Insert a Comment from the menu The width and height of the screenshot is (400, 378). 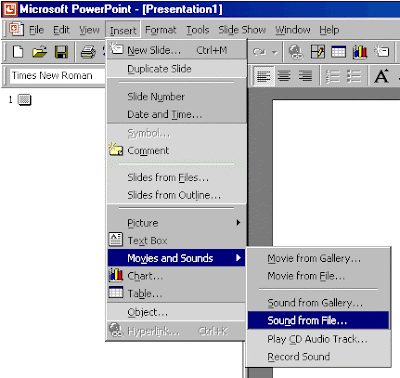click(177, 151)
